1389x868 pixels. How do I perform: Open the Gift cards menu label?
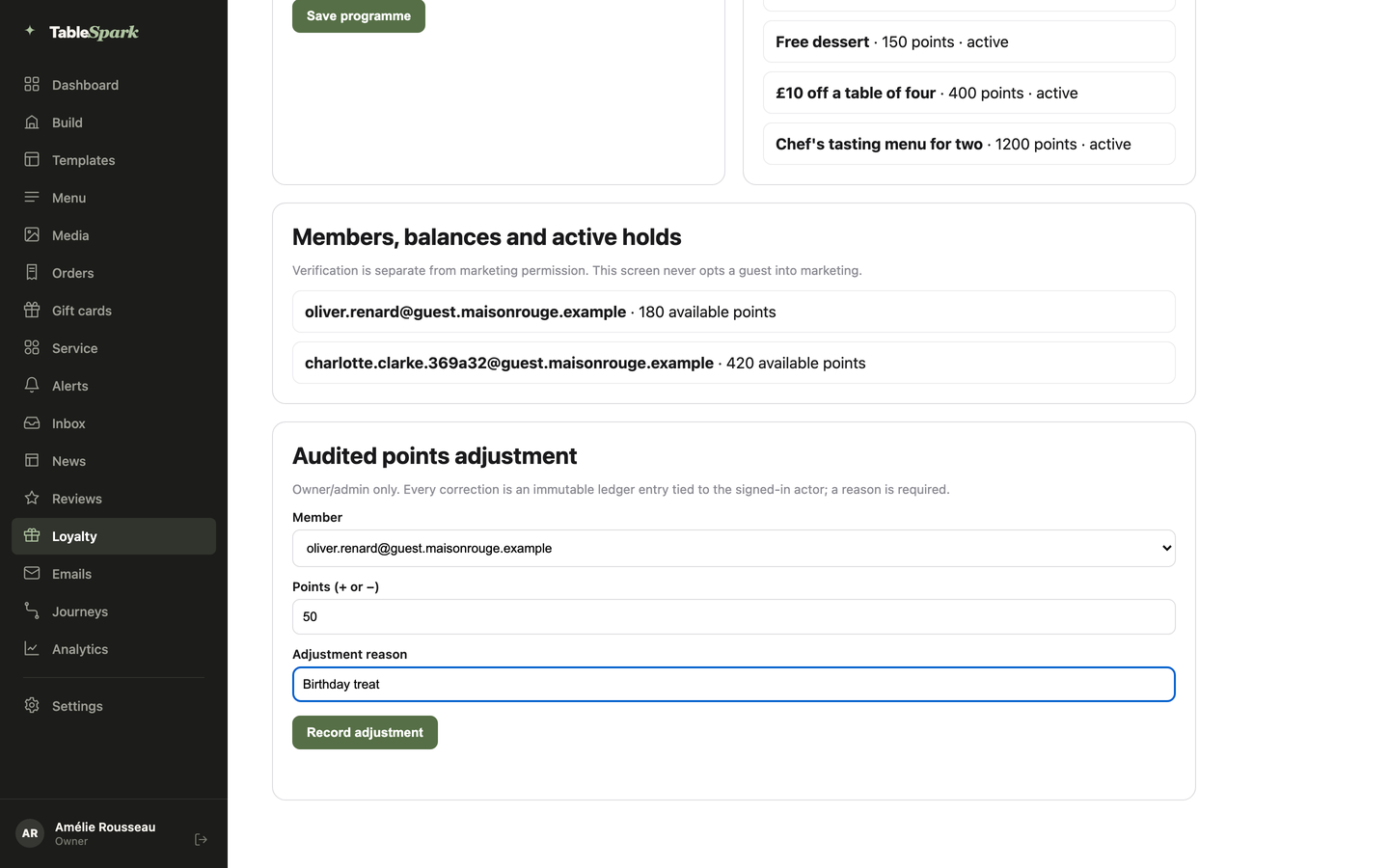(x=82, y=311)
